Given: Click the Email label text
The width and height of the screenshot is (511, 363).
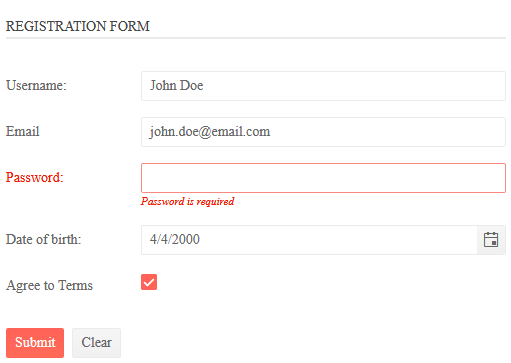Looking at the screenshot, I should click(x=23, y=131).
